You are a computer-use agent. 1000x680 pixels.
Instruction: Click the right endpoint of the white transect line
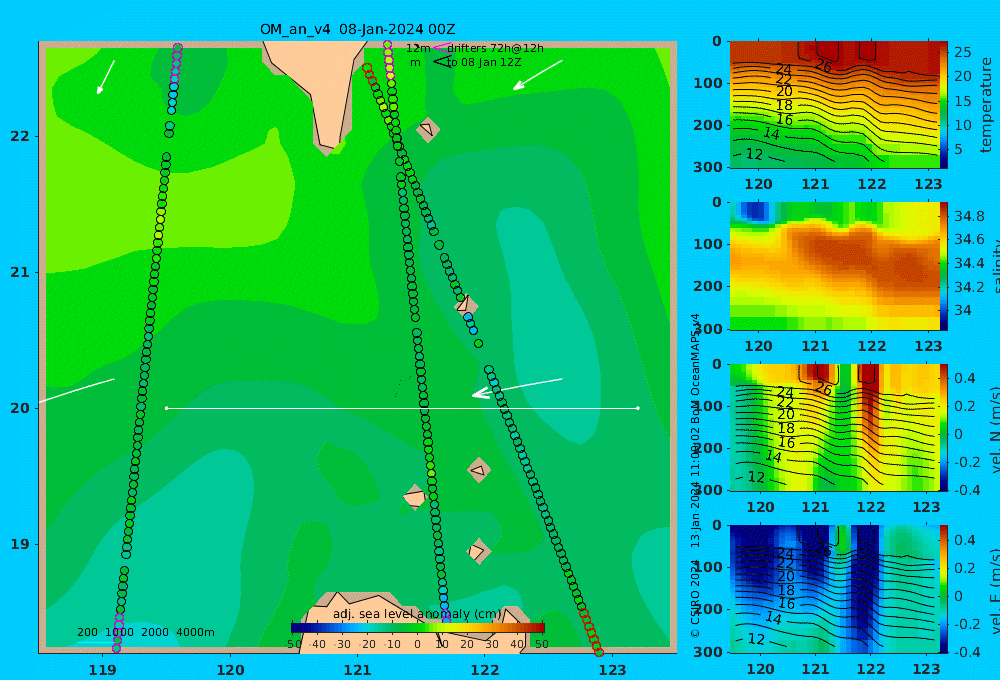638,408
